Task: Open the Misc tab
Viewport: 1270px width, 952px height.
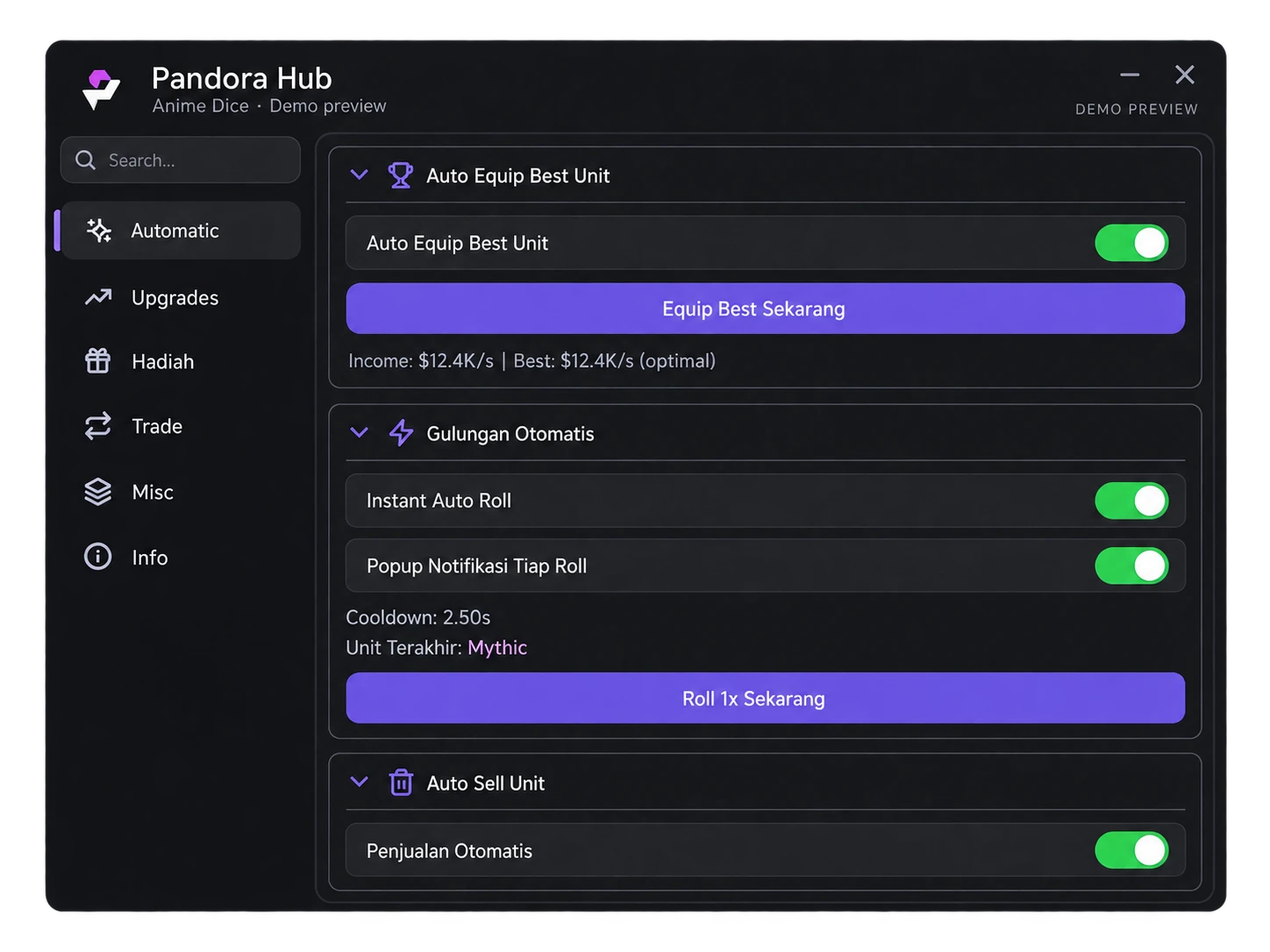Action: pos(181,492)
